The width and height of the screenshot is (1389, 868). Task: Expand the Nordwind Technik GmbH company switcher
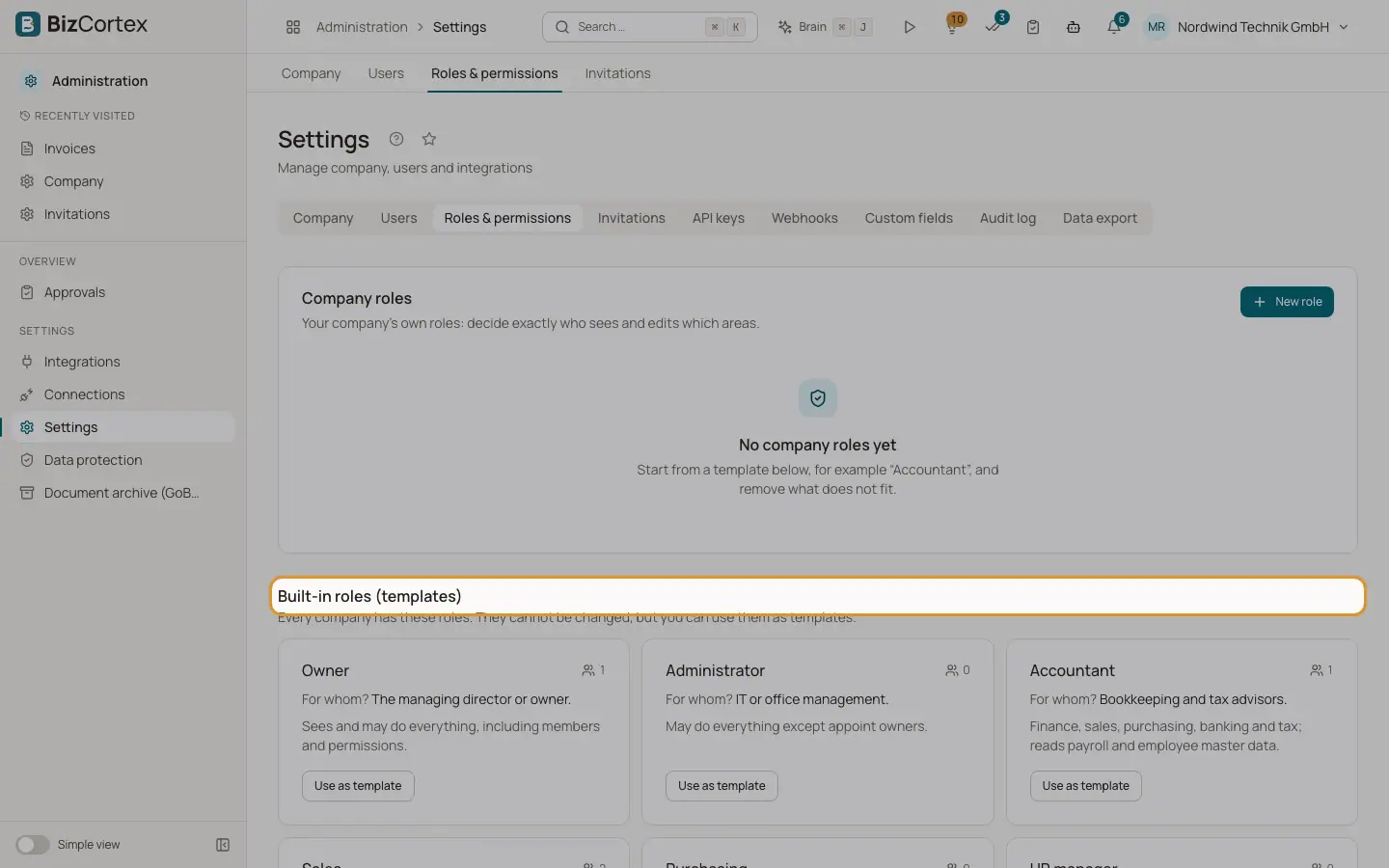[x=1263, y=27]
